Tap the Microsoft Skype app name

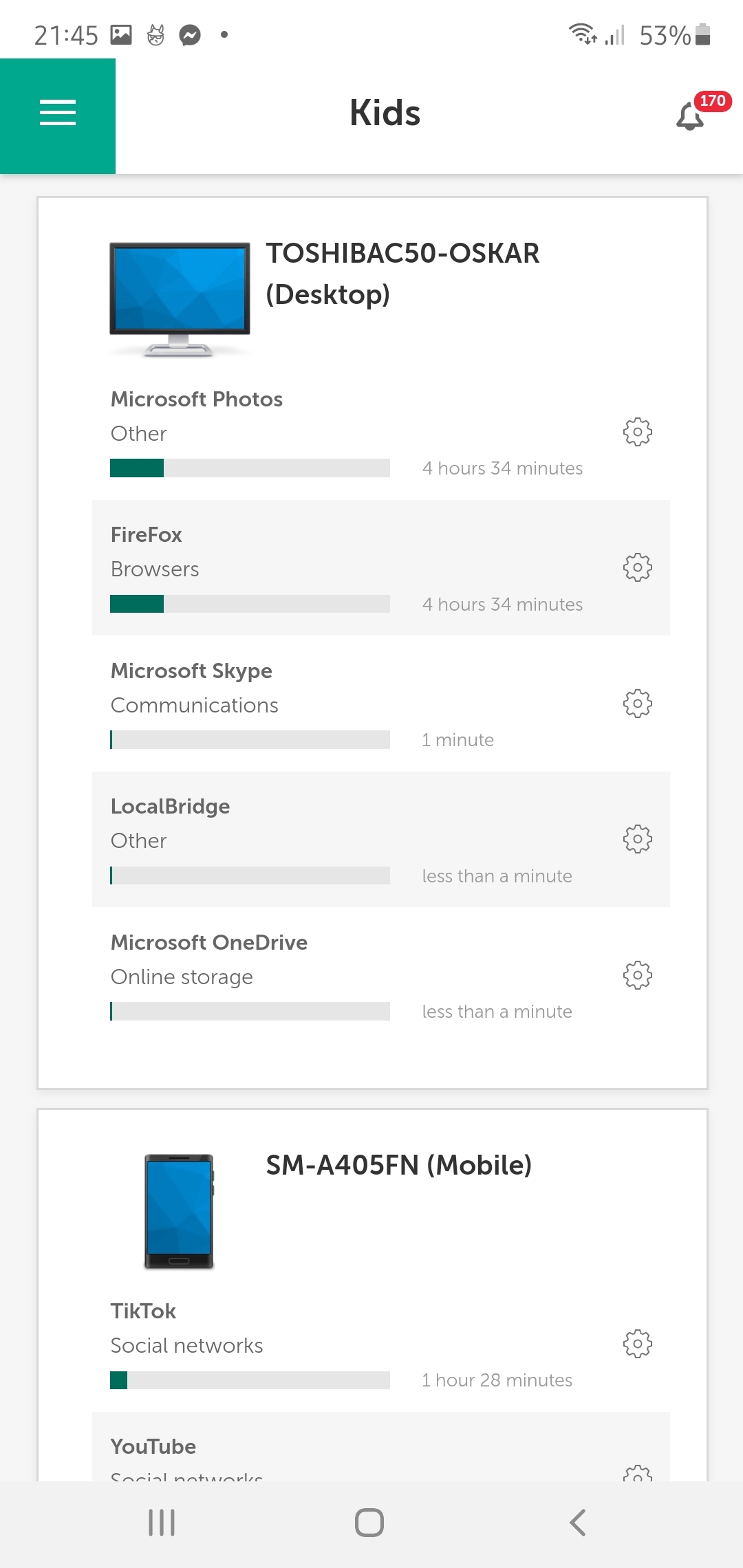pos(191,671)
